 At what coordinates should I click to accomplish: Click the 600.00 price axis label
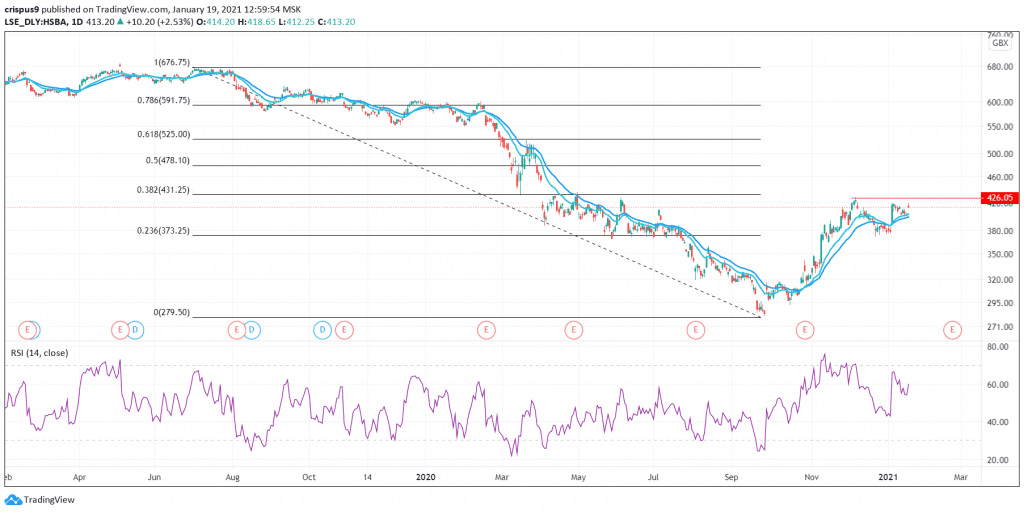coord(1000,102)
